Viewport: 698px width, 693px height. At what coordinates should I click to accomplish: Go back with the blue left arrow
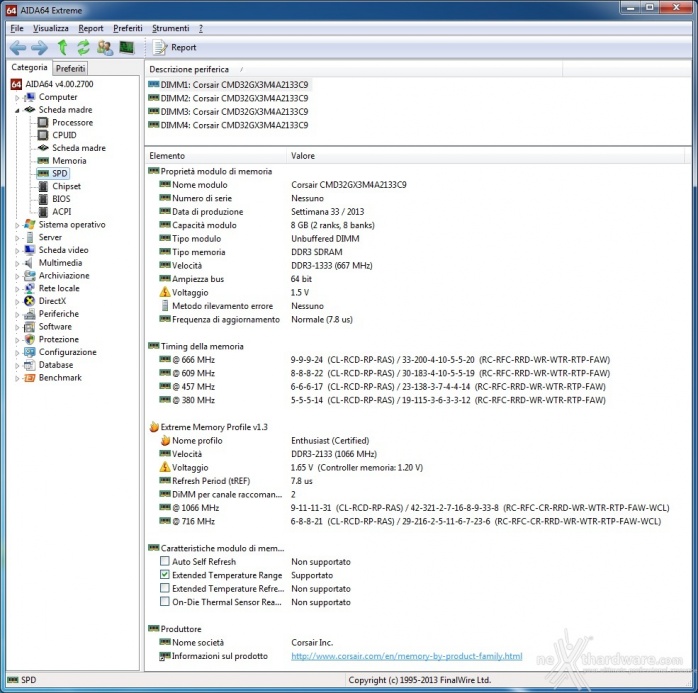pos(18,47)
